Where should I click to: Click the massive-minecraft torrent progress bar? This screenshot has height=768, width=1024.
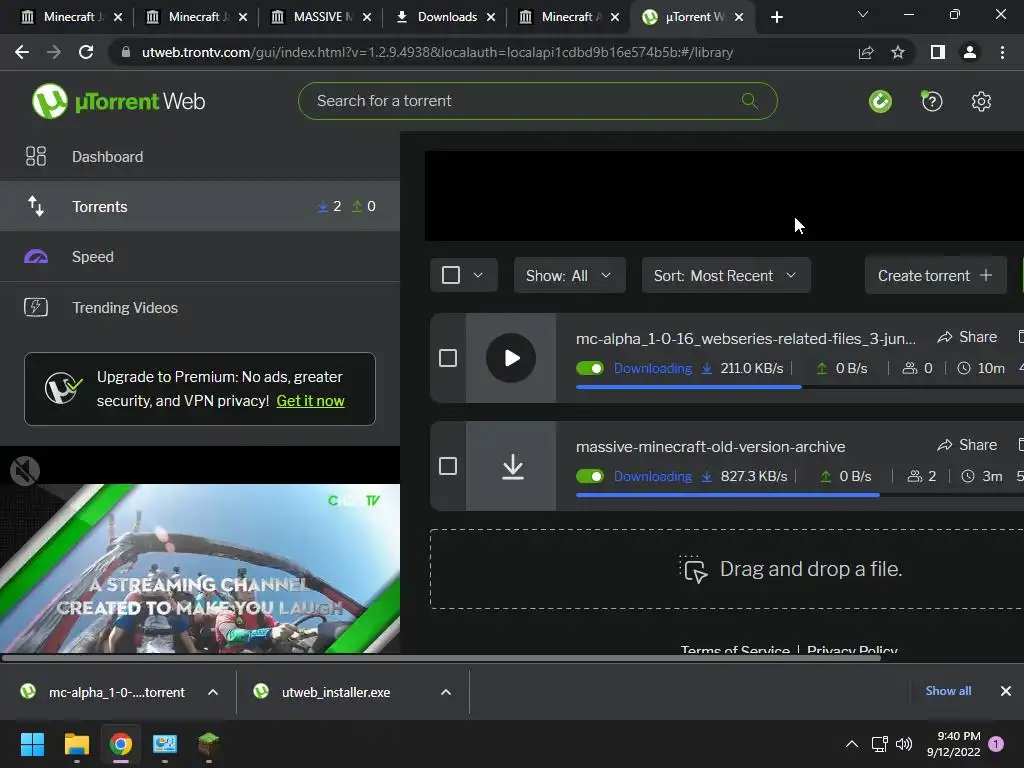(x=799, y=495)
